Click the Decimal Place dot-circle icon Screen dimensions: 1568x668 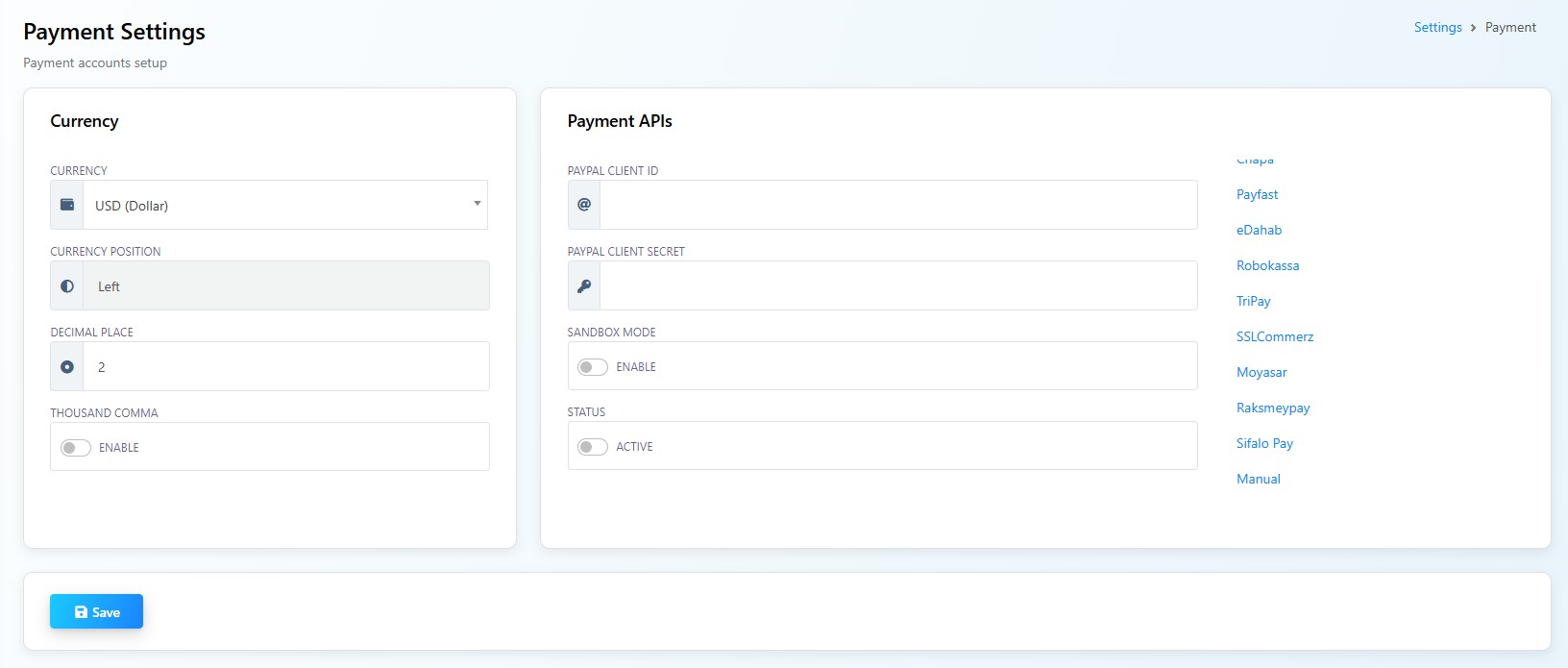(x=67, y=367)
